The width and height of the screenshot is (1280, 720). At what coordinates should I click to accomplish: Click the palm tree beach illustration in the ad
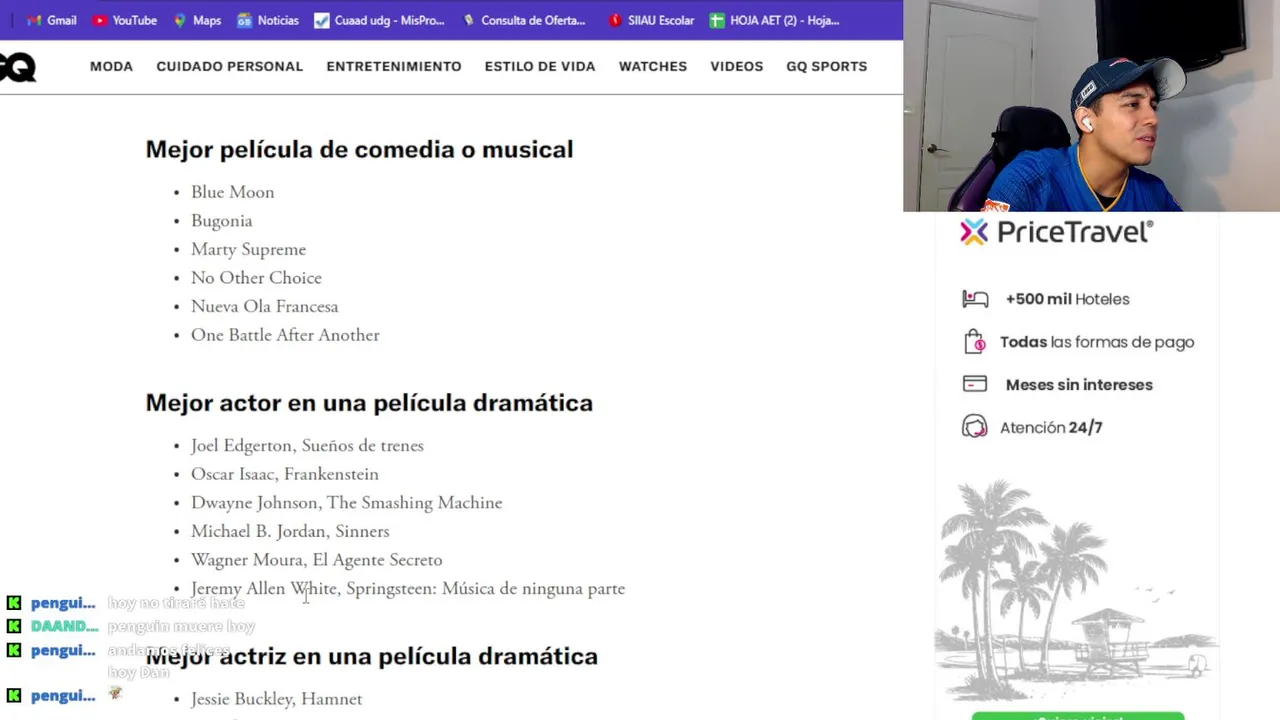1077,589
